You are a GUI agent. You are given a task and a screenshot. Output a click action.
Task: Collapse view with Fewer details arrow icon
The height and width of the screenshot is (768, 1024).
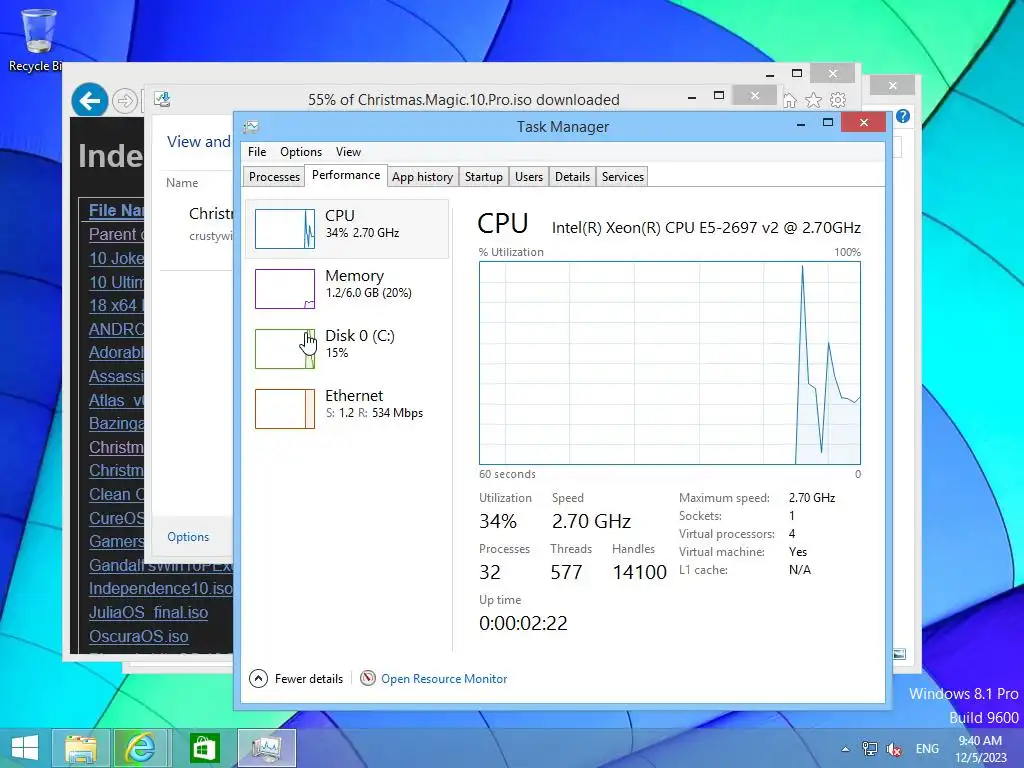click(x=258, y=679)
